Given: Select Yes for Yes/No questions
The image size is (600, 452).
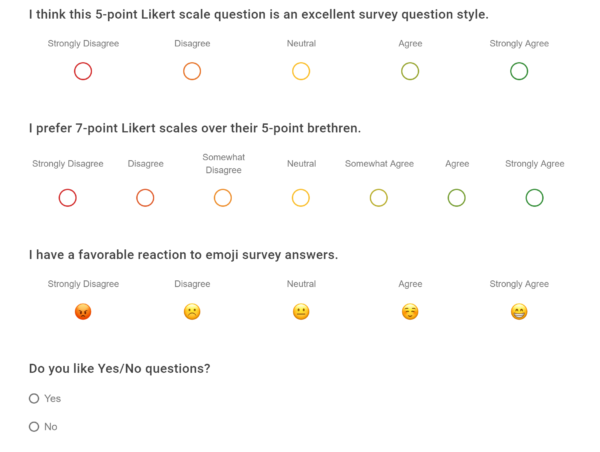Looking at the screenshot, I should pyautogui.click(x=34, y=398).
